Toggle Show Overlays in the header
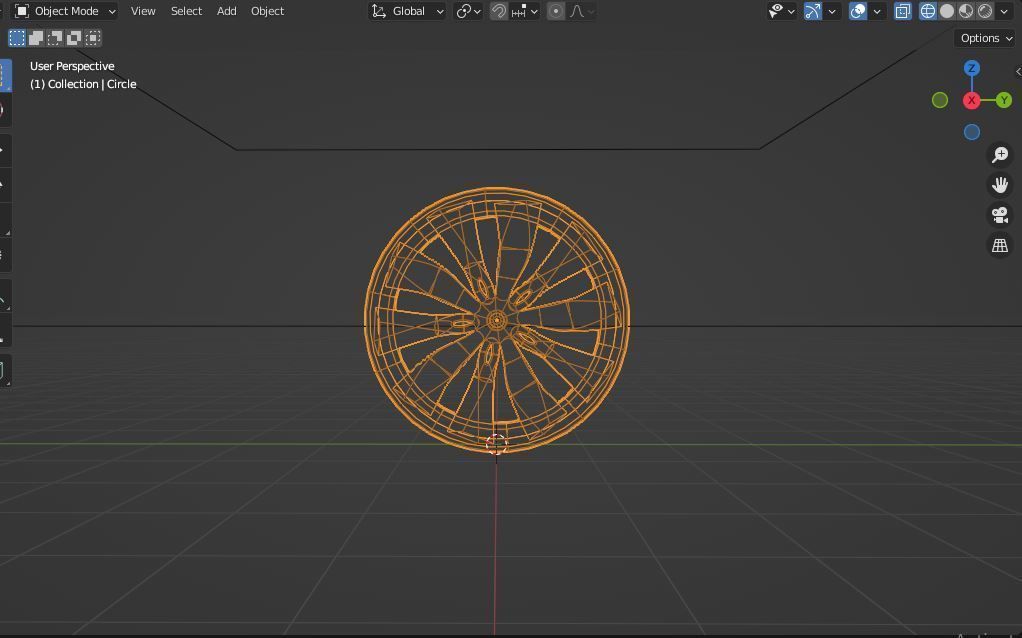 857,11
